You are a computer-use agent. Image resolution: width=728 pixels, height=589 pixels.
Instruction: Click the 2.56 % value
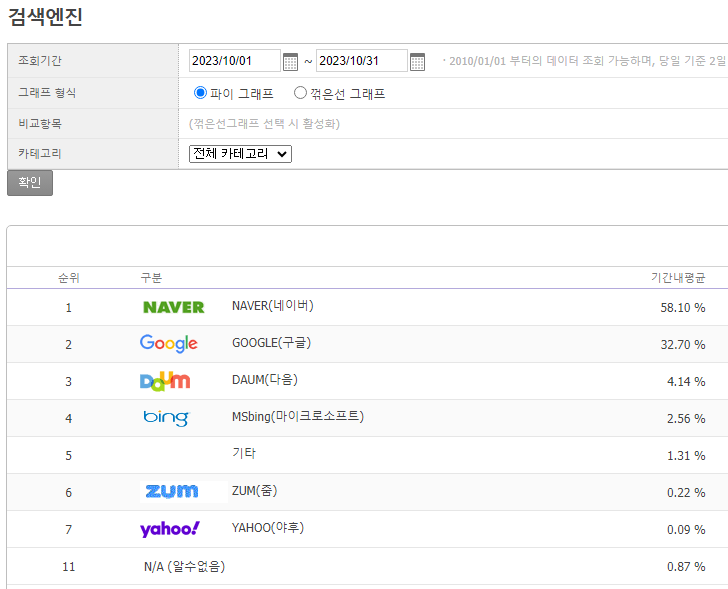[686, 419]
